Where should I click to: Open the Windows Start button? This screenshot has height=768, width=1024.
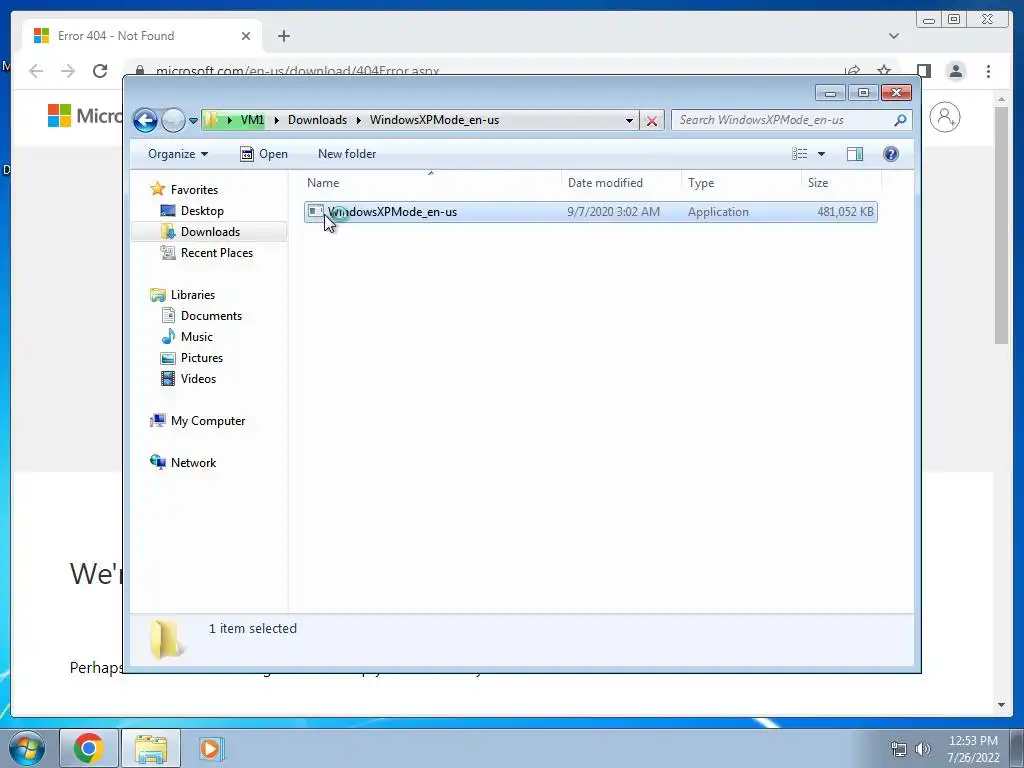(x=27, y=748)
